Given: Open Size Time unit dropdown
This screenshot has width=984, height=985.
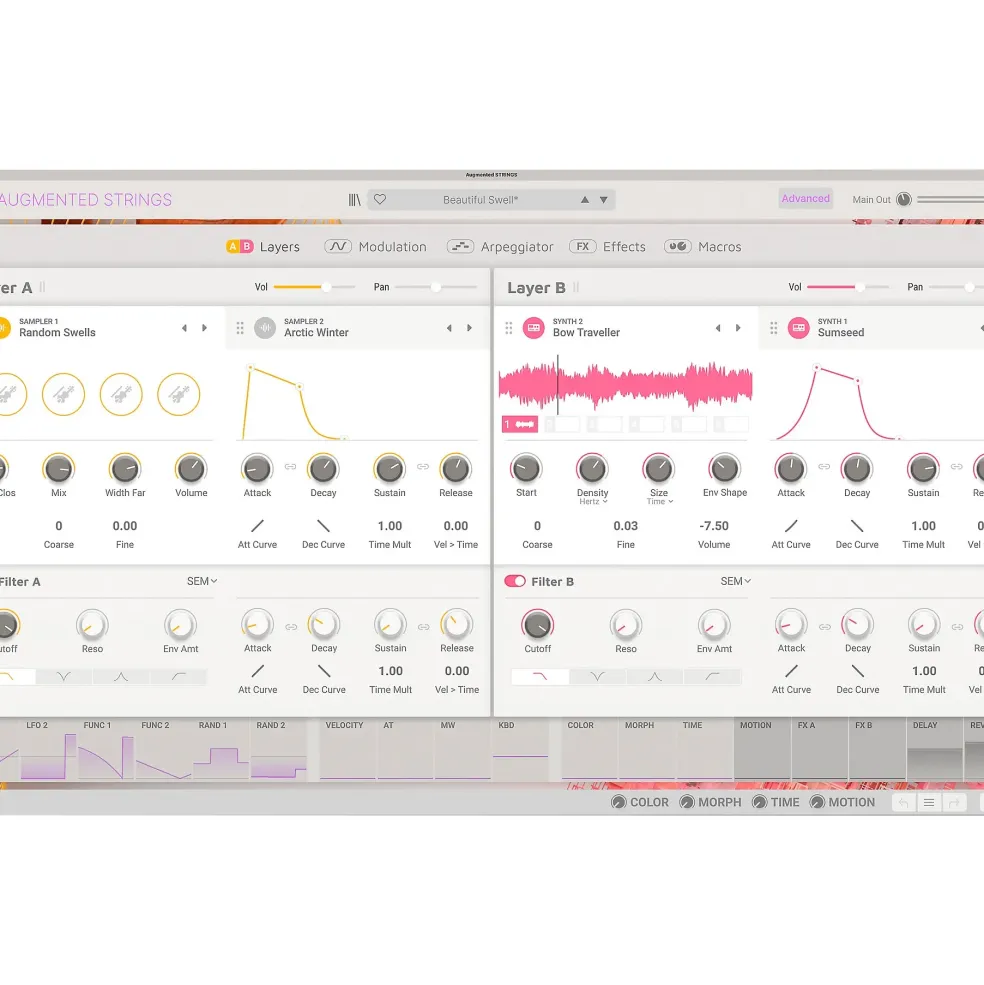Looking at the screenshot, I should point(660,501).
